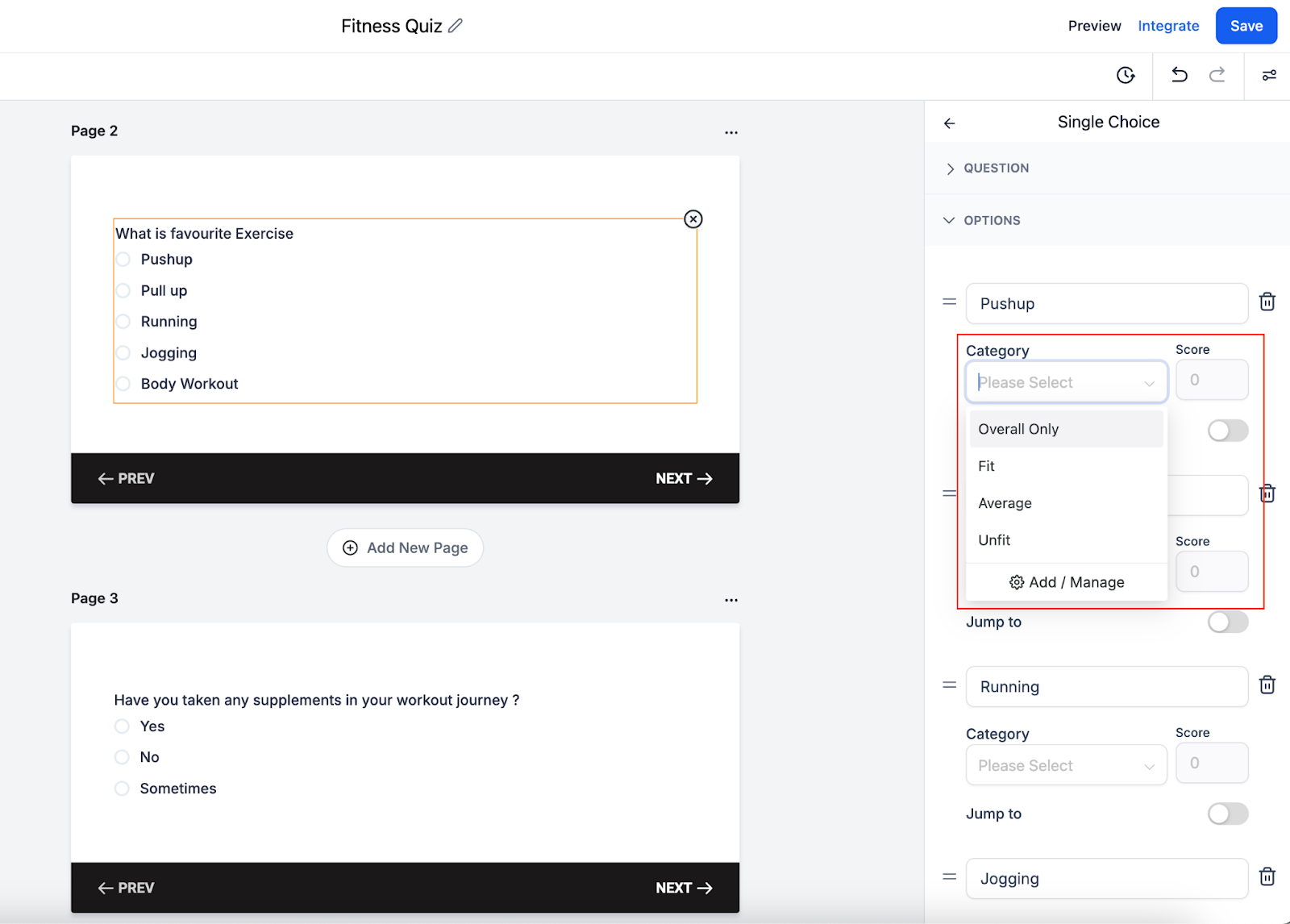Click the Running Score field
1290x924 pixels.
pyautogui.click(x=1212, y=763)
